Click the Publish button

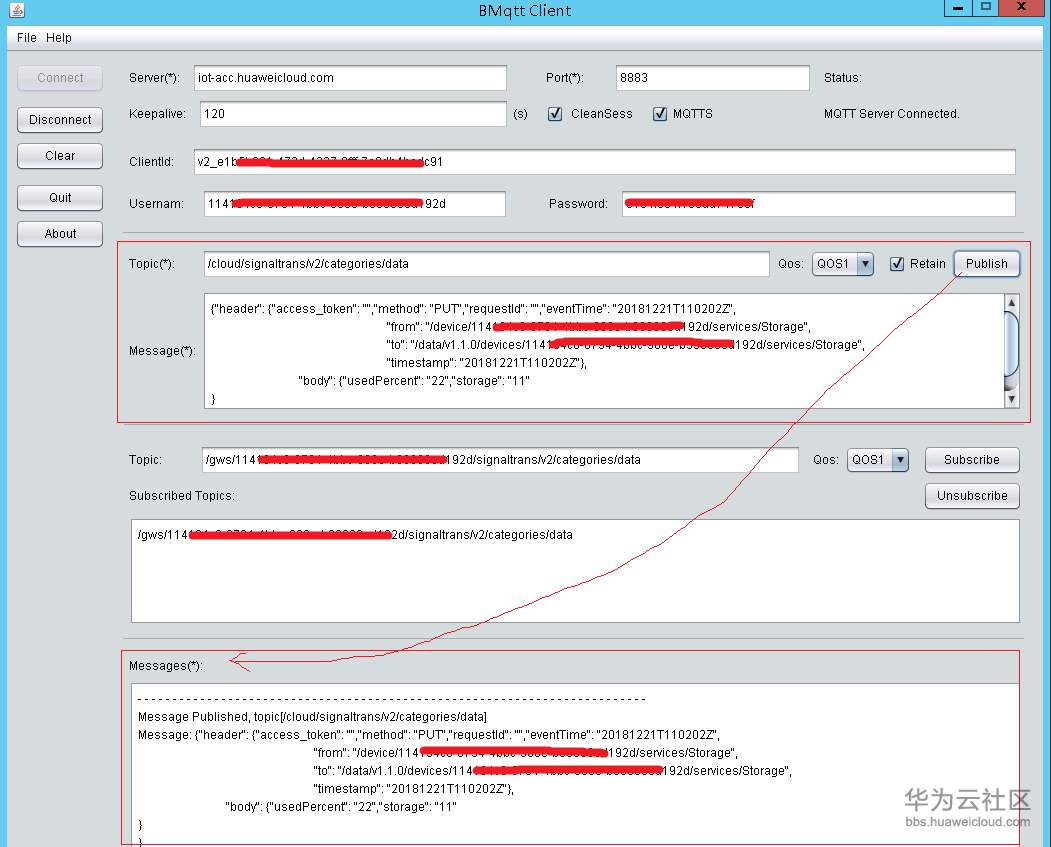point(986,263)
